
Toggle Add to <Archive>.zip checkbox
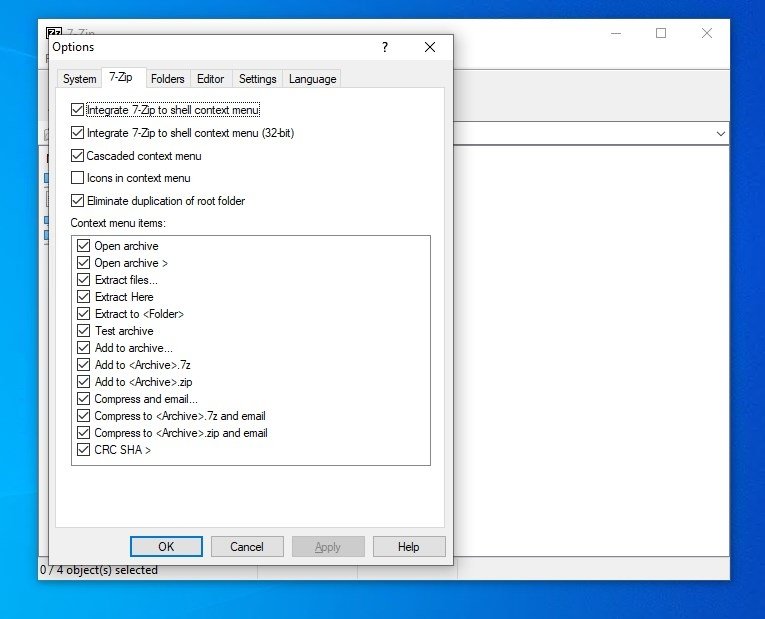click(83, 381)
